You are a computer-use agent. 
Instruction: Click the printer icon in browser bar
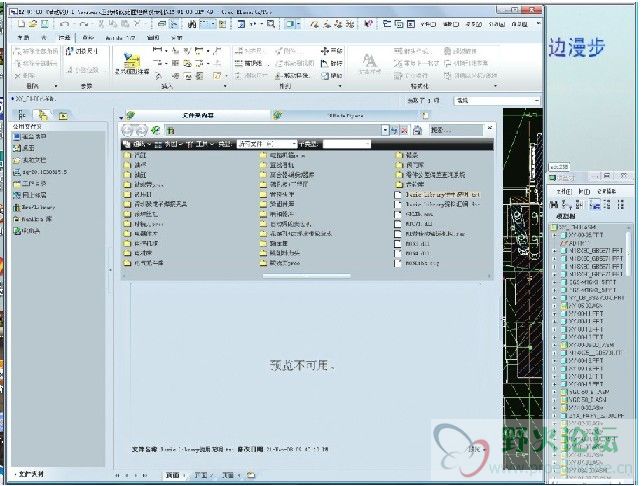417,131
